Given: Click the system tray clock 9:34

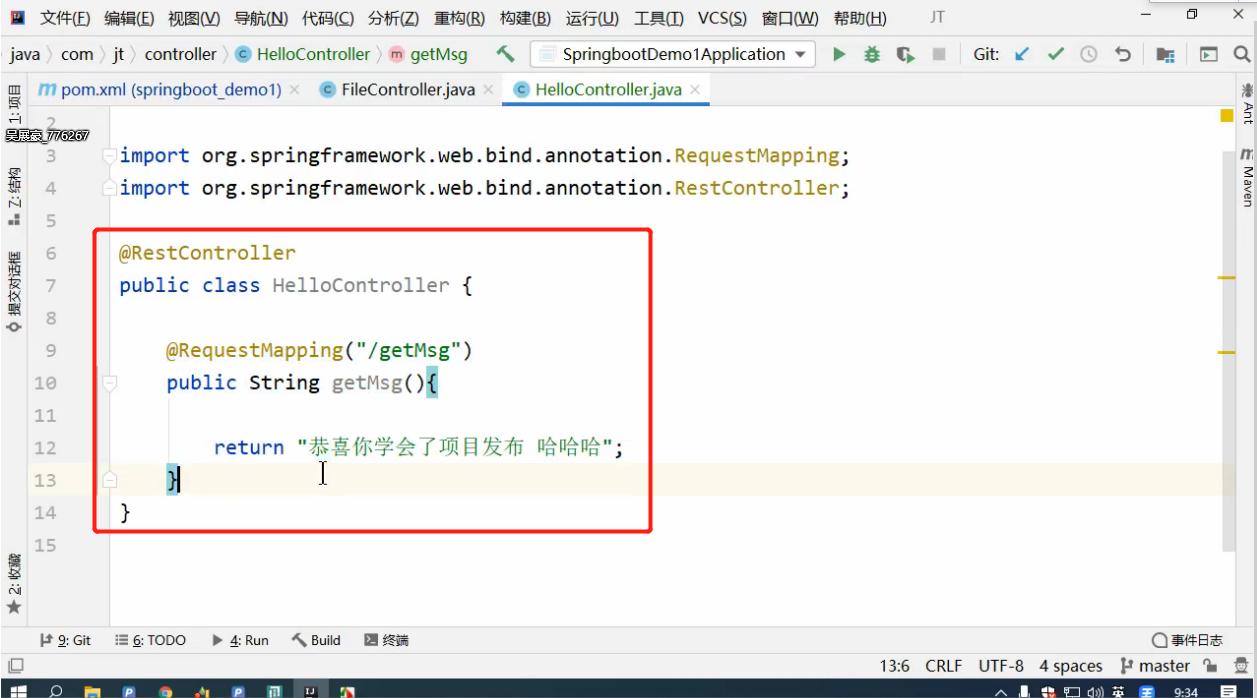Looking at the screenshot, I should point(1186,692).
